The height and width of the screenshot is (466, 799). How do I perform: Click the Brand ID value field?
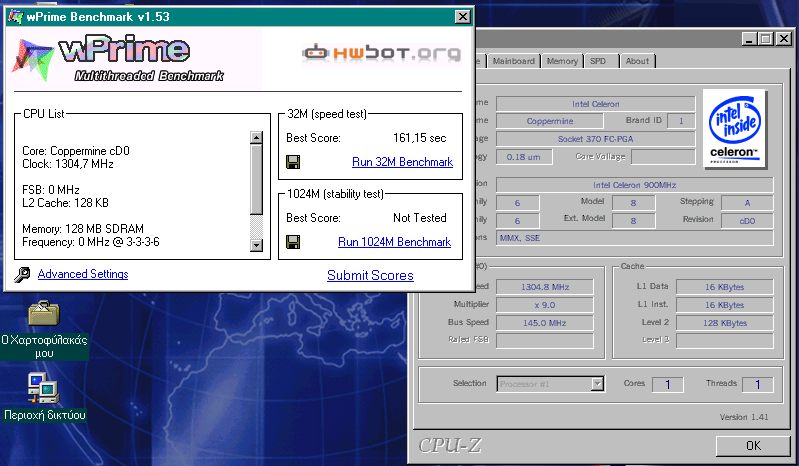pyautogui.click(x=681, y=121)
